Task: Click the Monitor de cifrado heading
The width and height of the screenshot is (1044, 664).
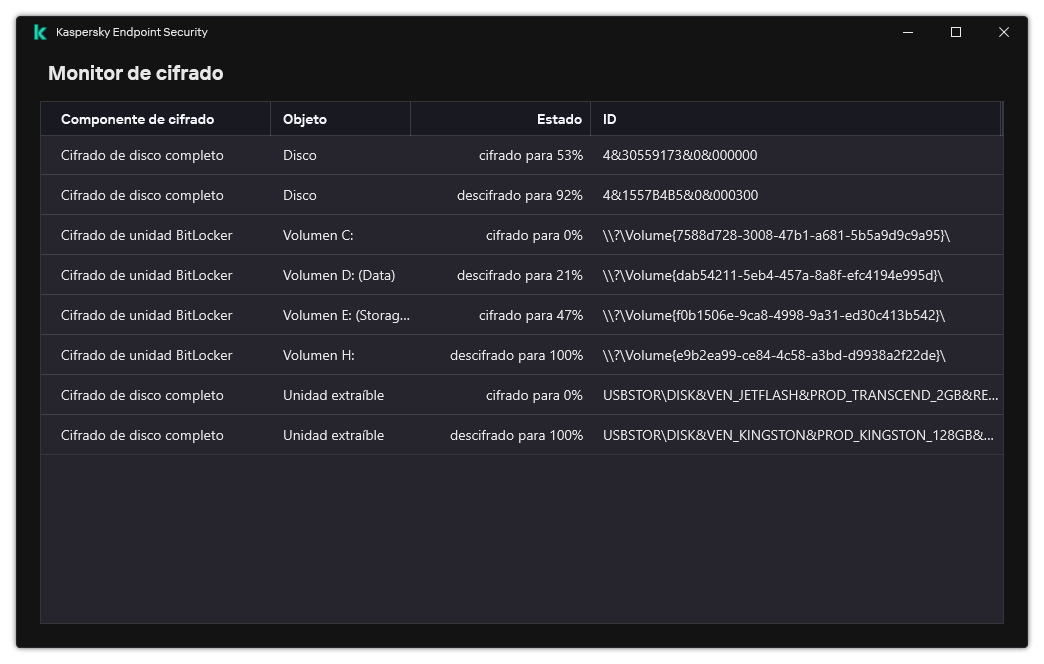Action: click(x=136, y=73)
